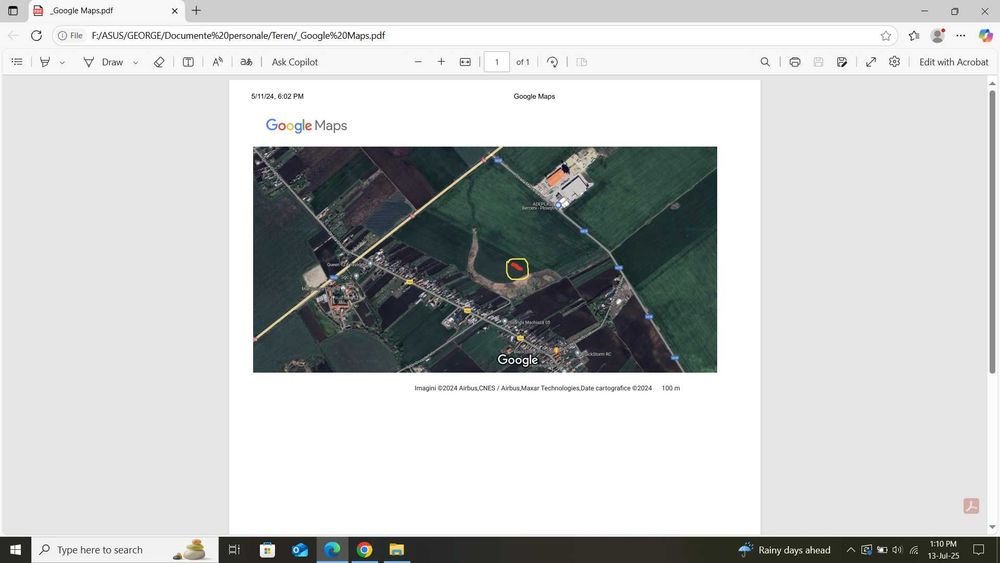Click the Google Maps logo in PDF

coord(307,126)
